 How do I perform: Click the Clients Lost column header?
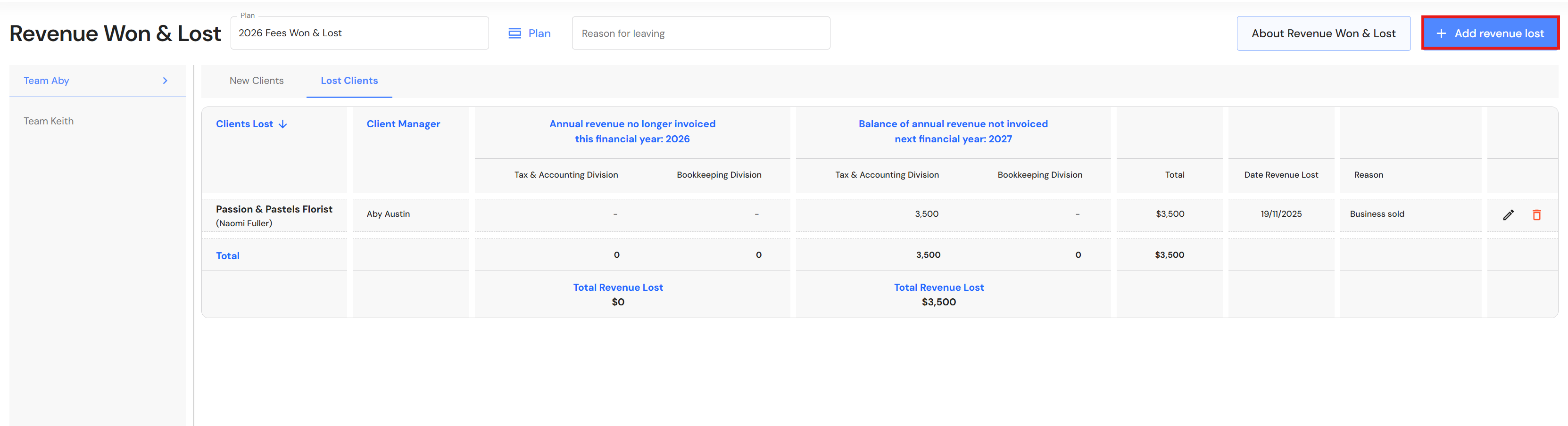pos(244,124)
